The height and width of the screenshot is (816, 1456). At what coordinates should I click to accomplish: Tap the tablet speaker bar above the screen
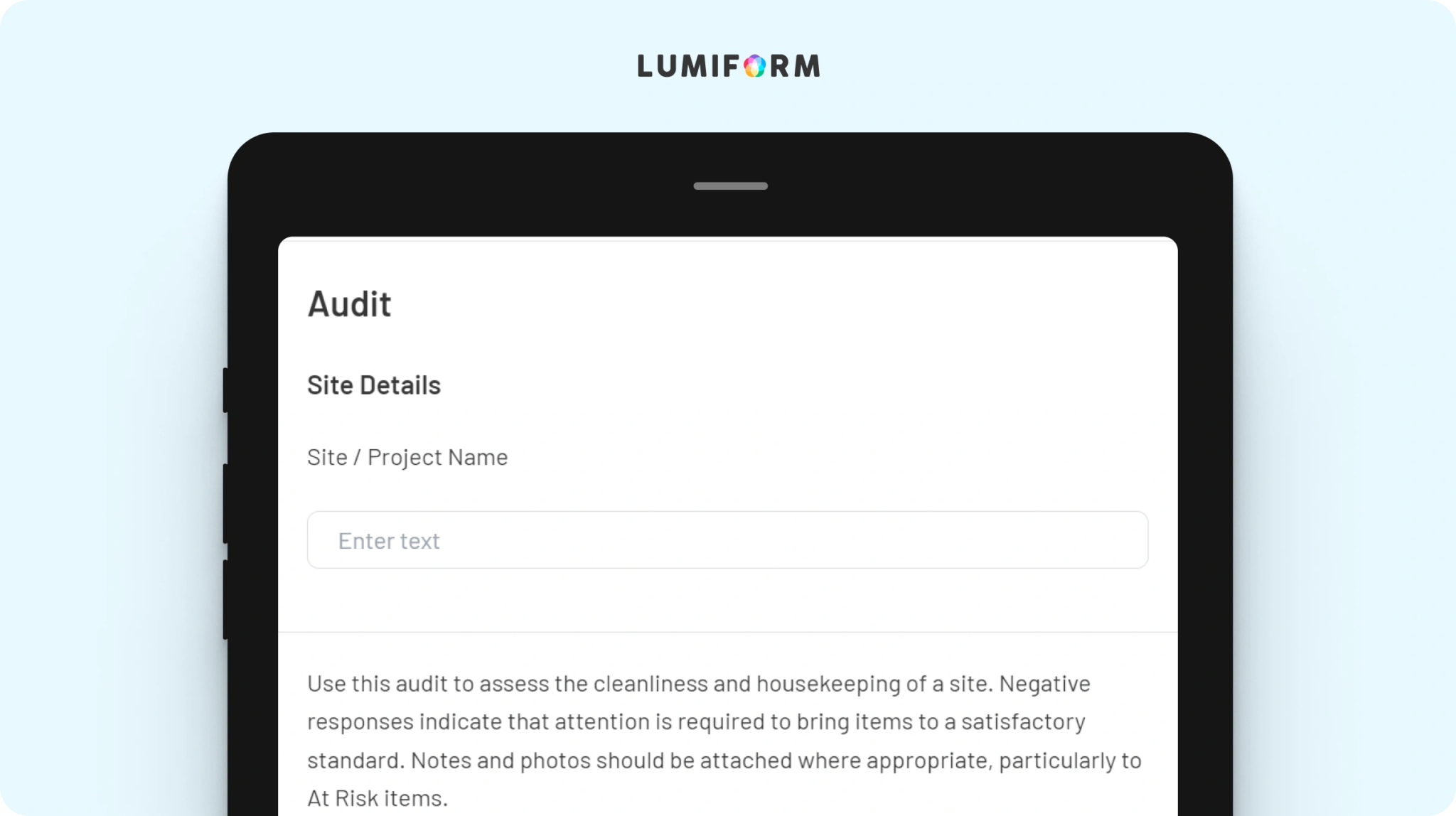(730, 186)
